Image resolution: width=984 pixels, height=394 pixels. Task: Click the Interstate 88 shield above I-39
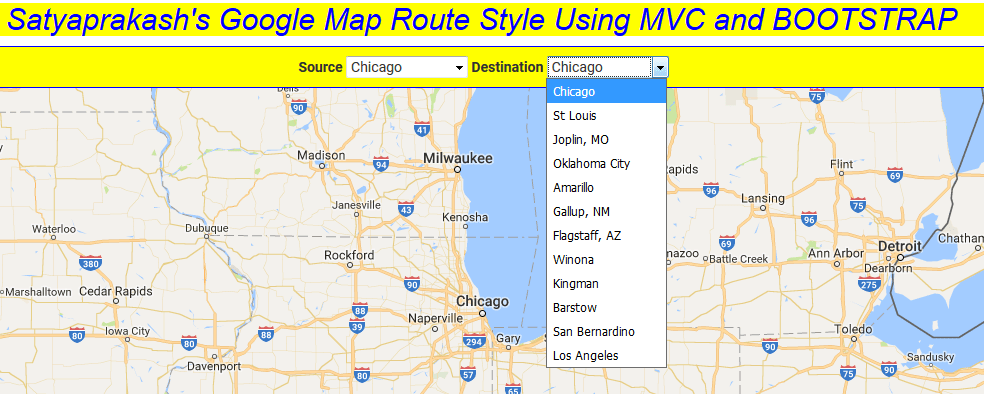coord(360,310)
